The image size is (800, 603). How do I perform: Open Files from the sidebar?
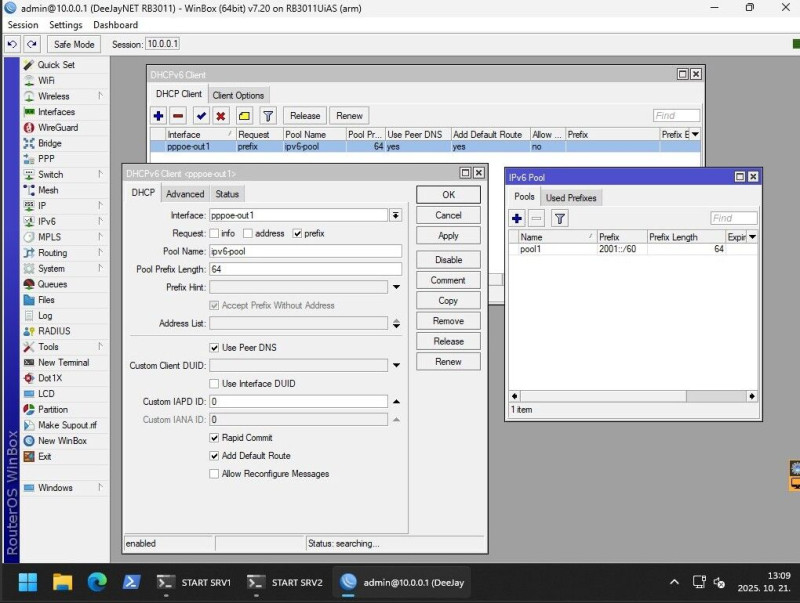[46, 300]
